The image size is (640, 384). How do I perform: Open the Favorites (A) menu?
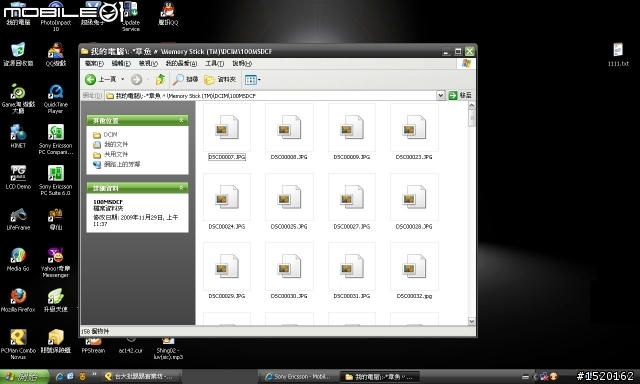click(181, 64)
